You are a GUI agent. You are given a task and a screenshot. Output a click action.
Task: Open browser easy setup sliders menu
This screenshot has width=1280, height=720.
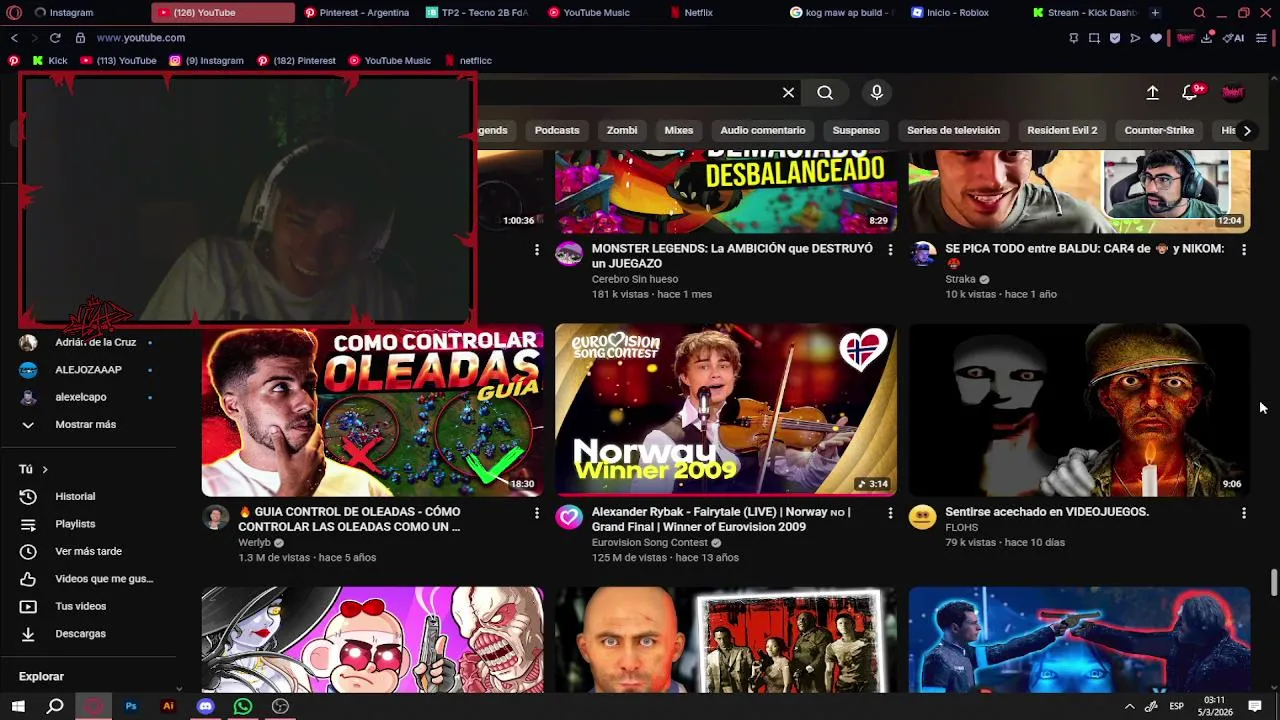pyautogui.click(x=1262, y=38)
